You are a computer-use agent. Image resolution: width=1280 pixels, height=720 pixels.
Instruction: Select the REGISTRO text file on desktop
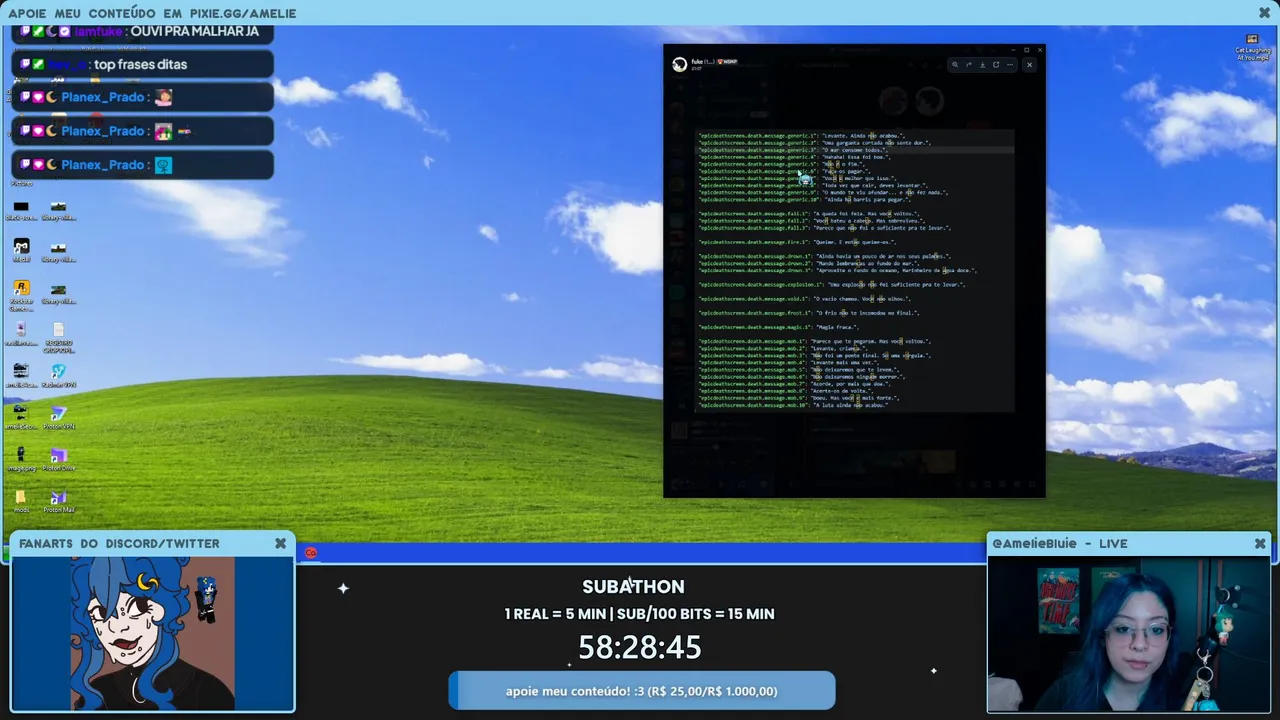coord(59,338)
